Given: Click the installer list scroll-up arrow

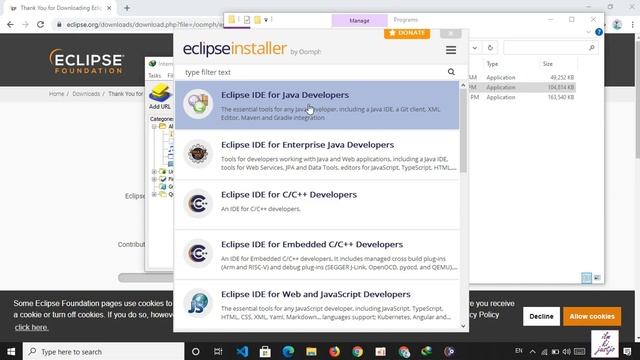Looking at the screenshot, I should pos(463,85).
